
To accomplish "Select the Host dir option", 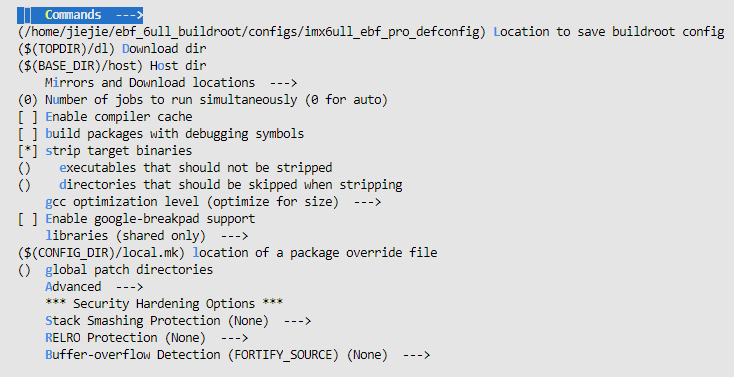I will pos(112,66).
